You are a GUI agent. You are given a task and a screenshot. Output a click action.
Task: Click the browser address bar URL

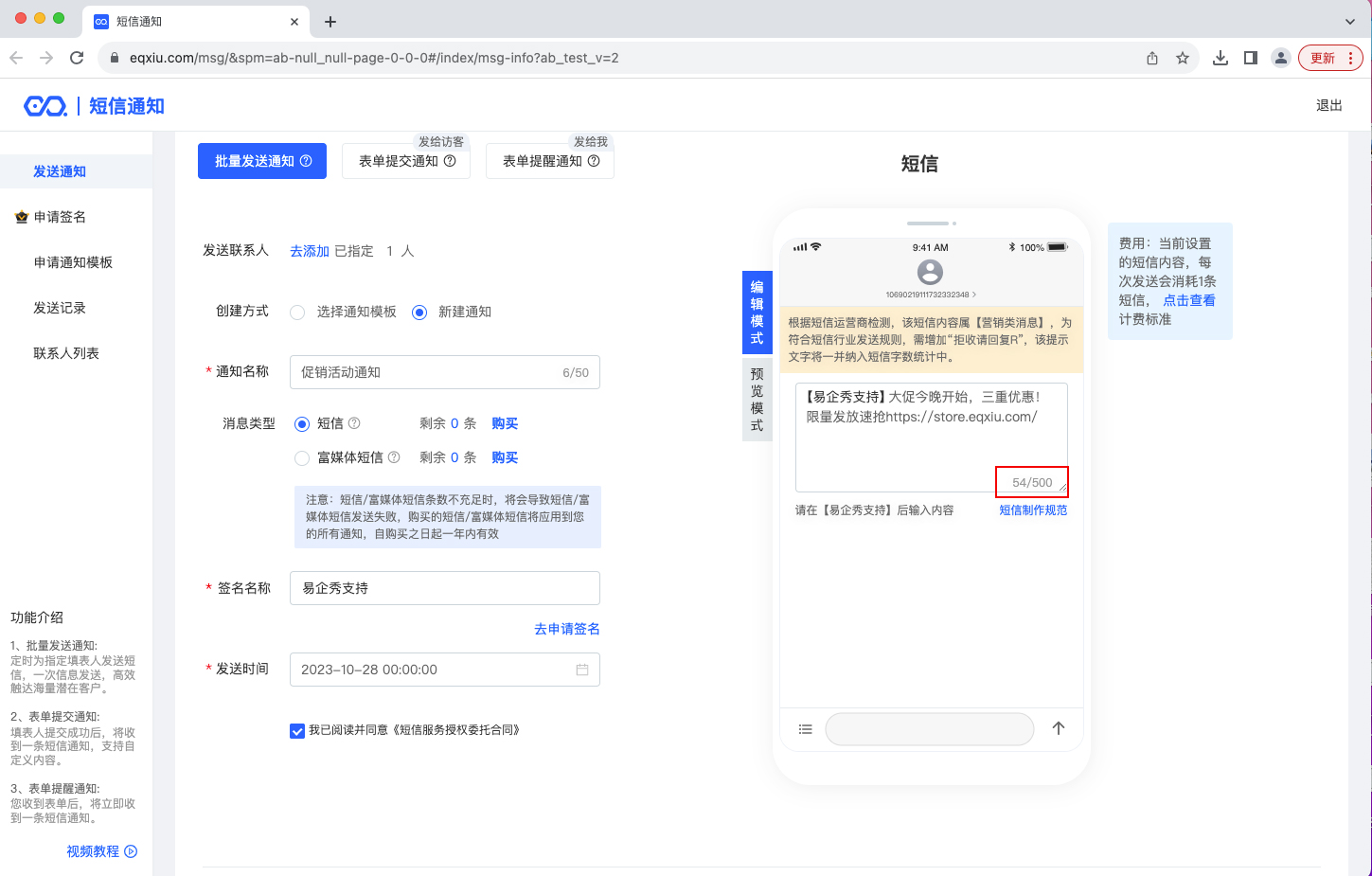point(374,58)
